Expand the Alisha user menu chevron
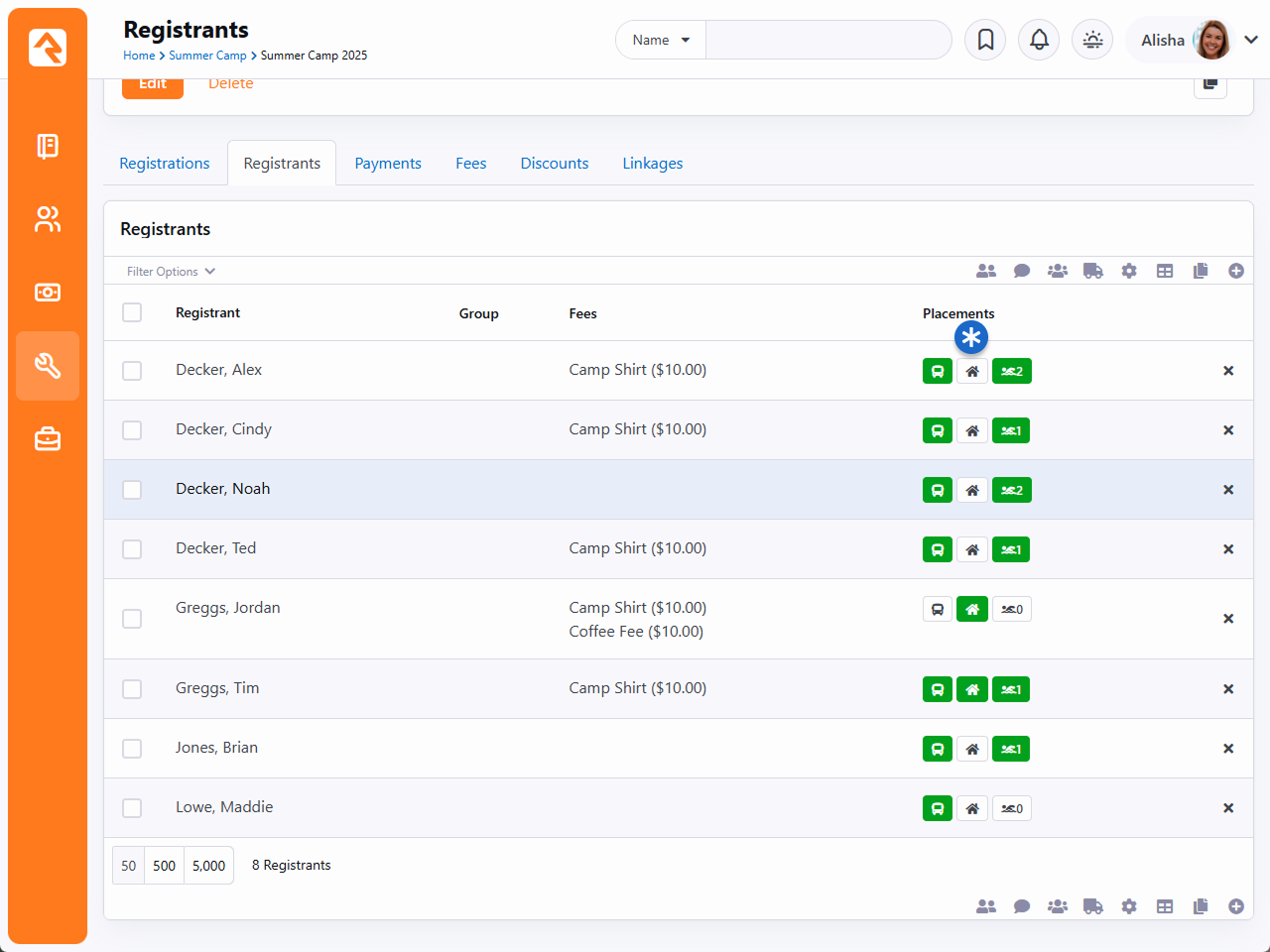This screenshot has height=952, width=1270. click(x=1250, y=40)
